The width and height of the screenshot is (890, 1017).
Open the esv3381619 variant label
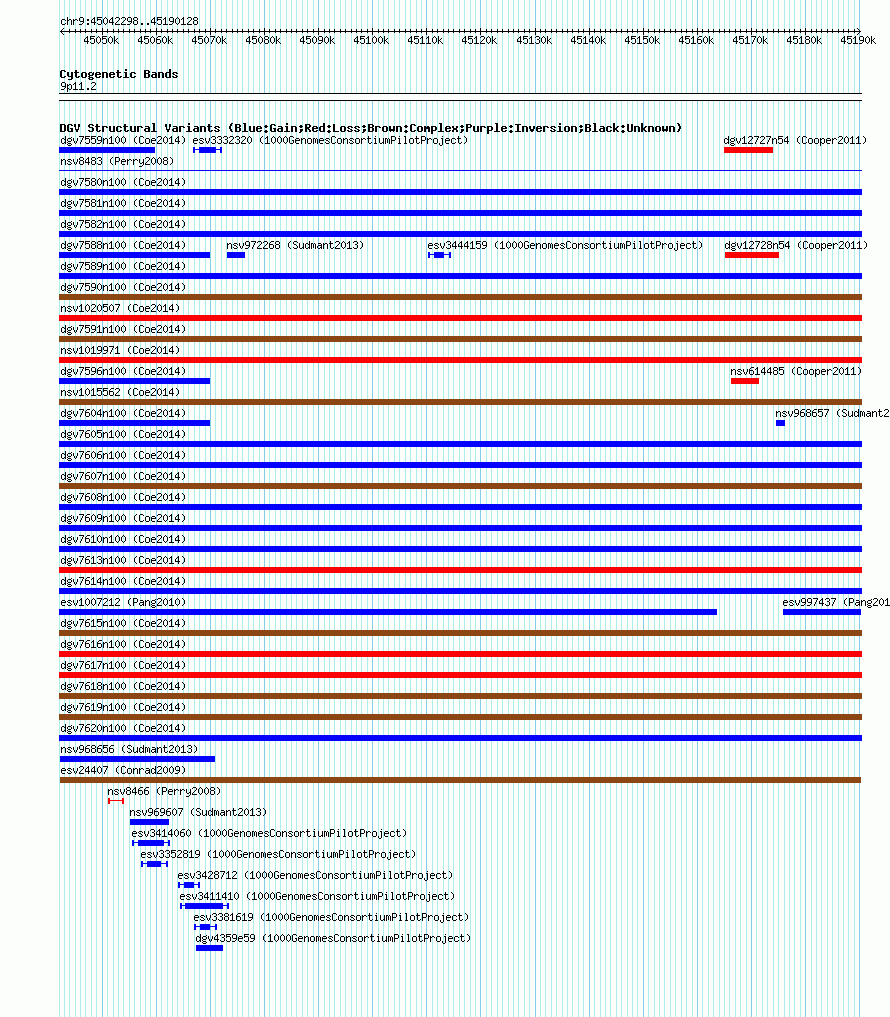coord(331,917)
